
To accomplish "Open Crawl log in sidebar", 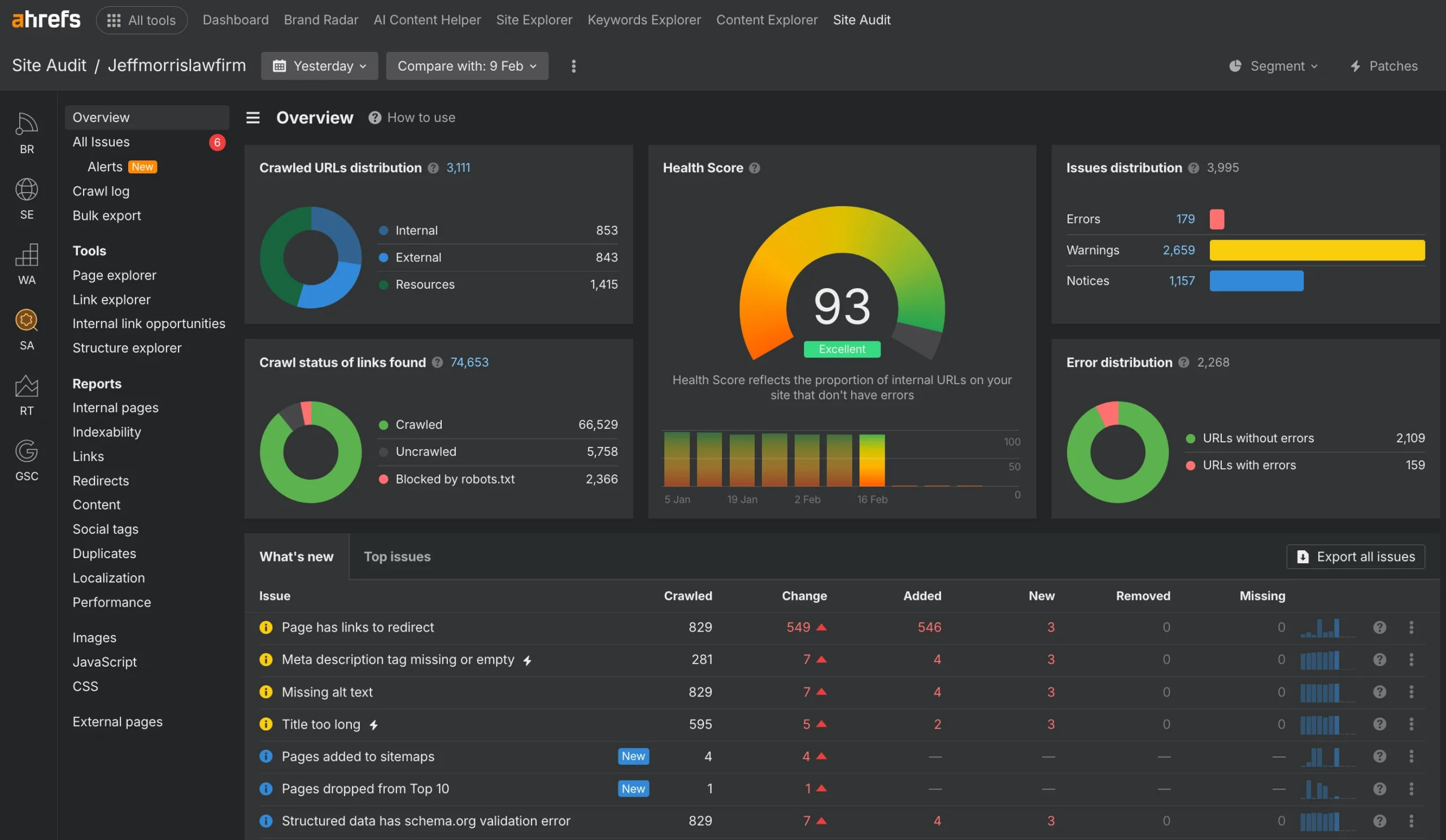I will click(x=101, y=191).
